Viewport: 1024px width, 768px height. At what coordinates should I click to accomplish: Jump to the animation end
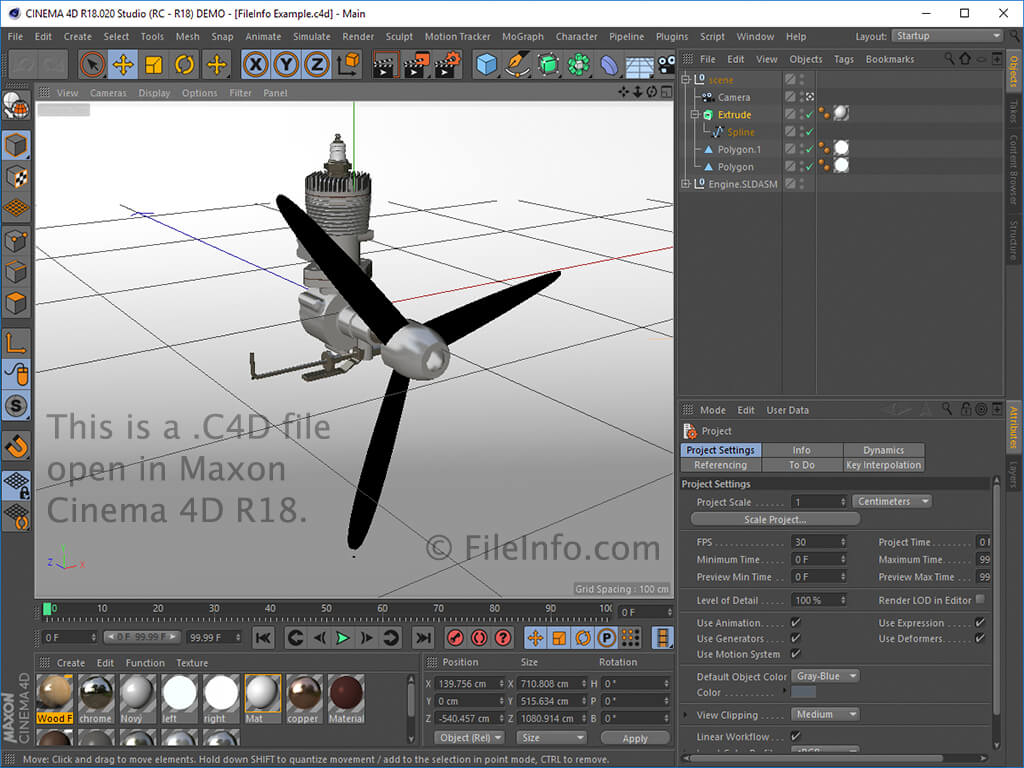click(423, 638)
